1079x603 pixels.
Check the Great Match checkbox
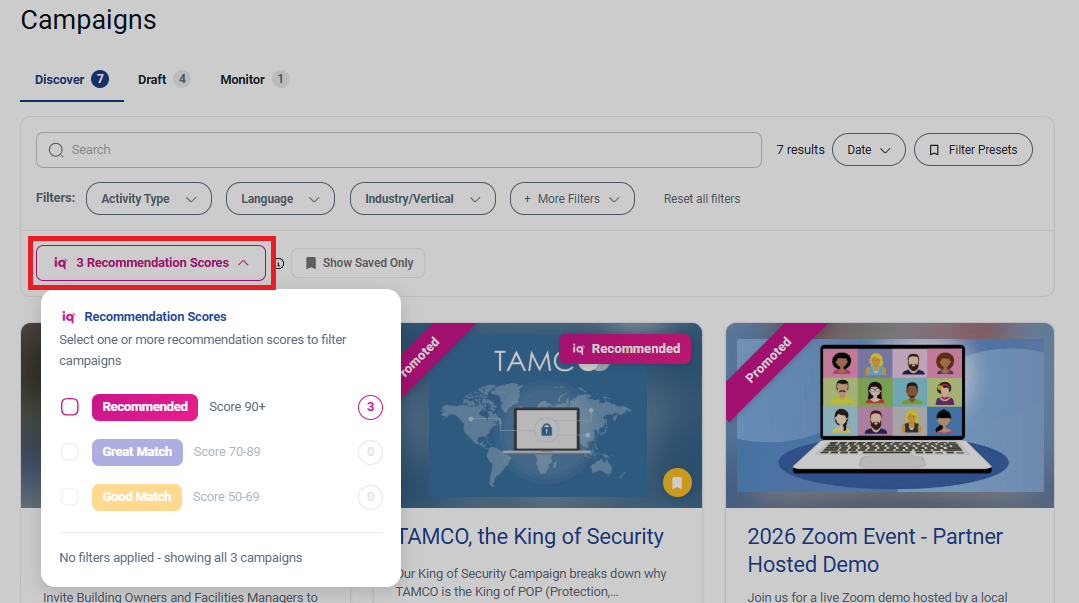70,452
